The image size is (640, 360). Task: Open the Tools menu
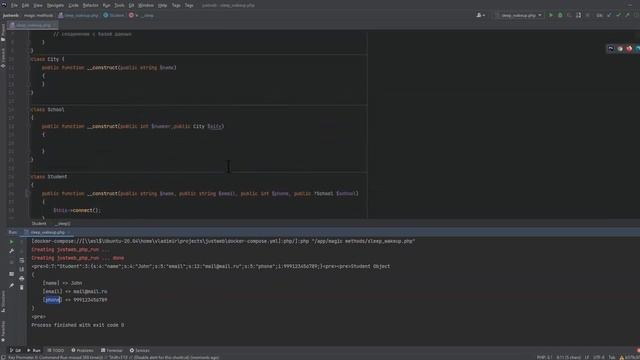click(119, 5)
